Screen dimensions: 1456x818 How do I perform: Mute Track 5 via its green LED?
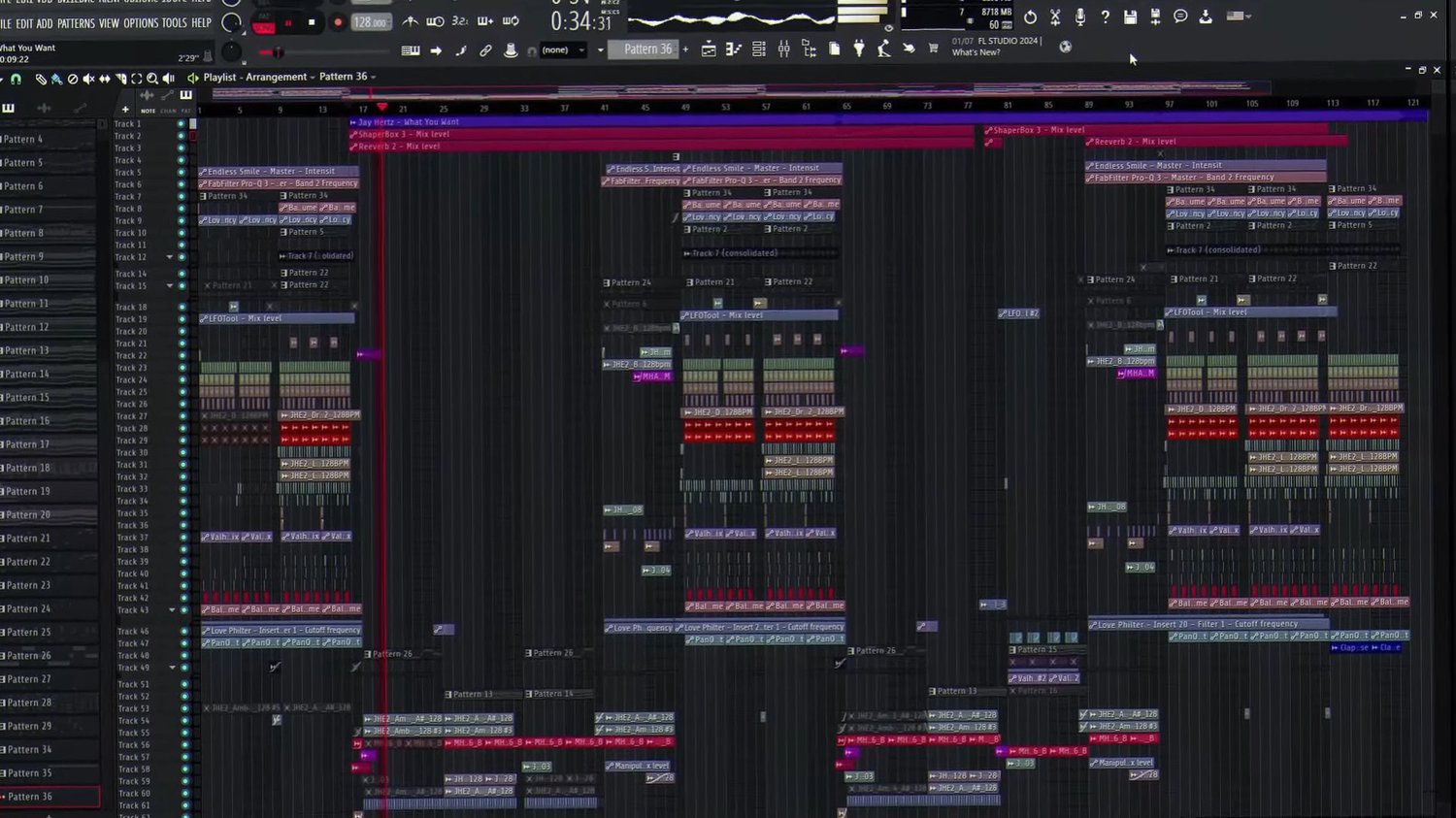pyautogui.click(x=181, y=173)
